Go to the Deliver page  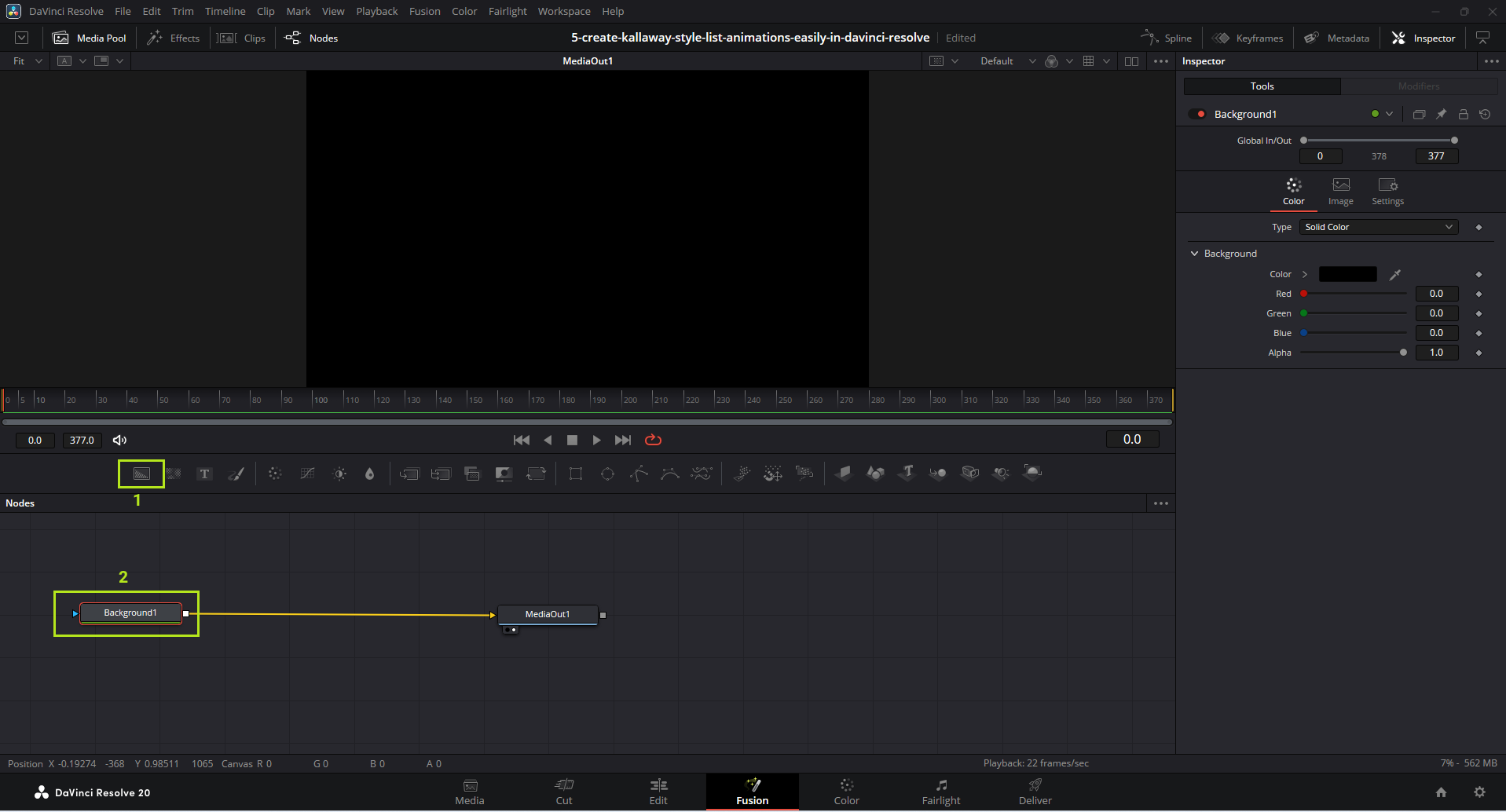1035,792
